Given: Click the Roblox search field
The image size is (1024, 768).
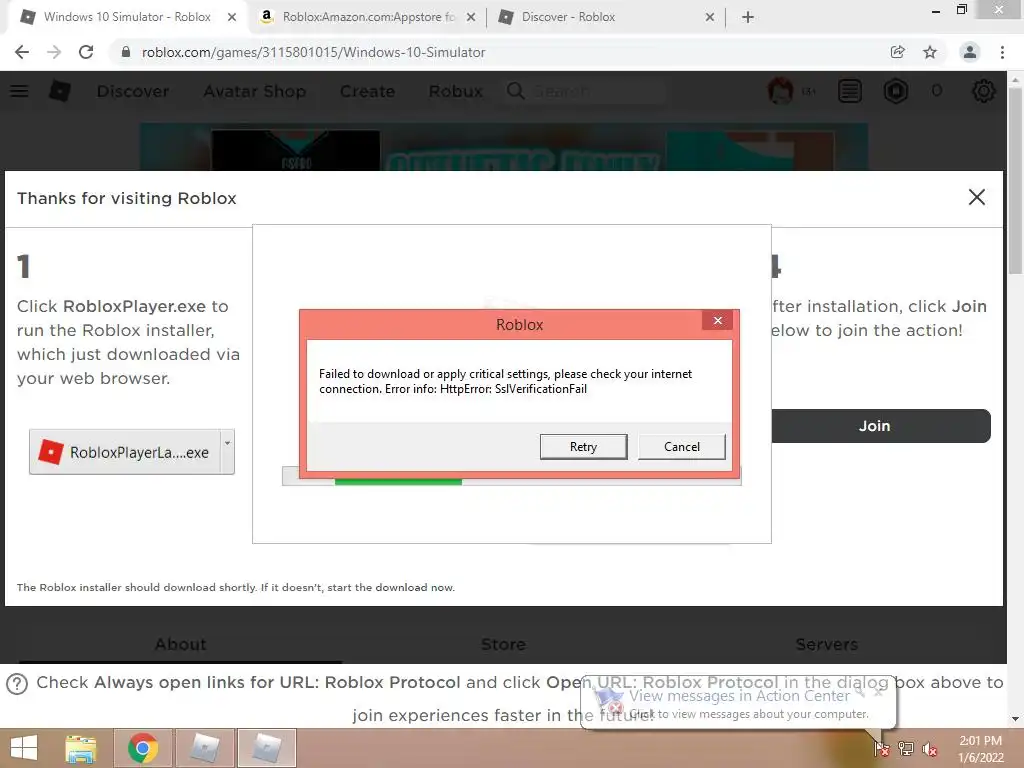Looking at the screenshot, I should click(x=598, y=91).
